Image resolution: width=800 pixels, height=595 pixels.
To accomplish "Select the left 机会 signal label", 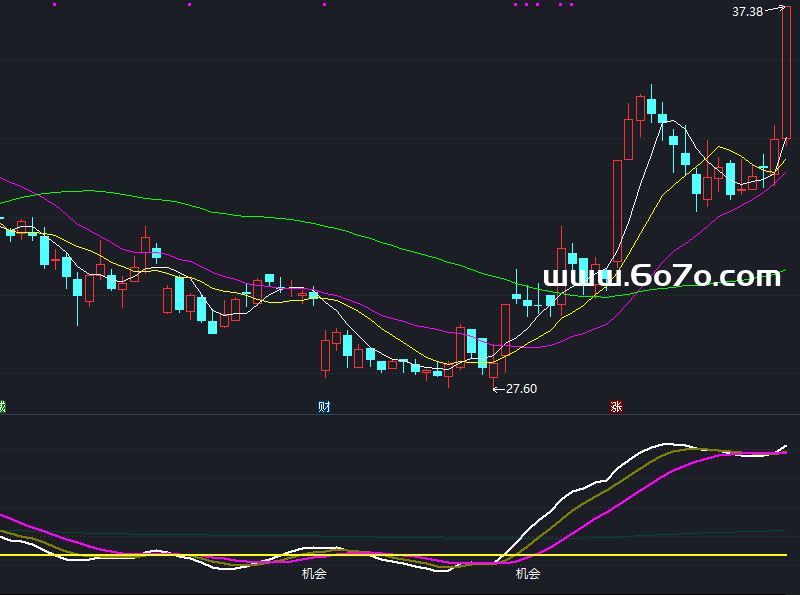I will [x=315, y=574].
